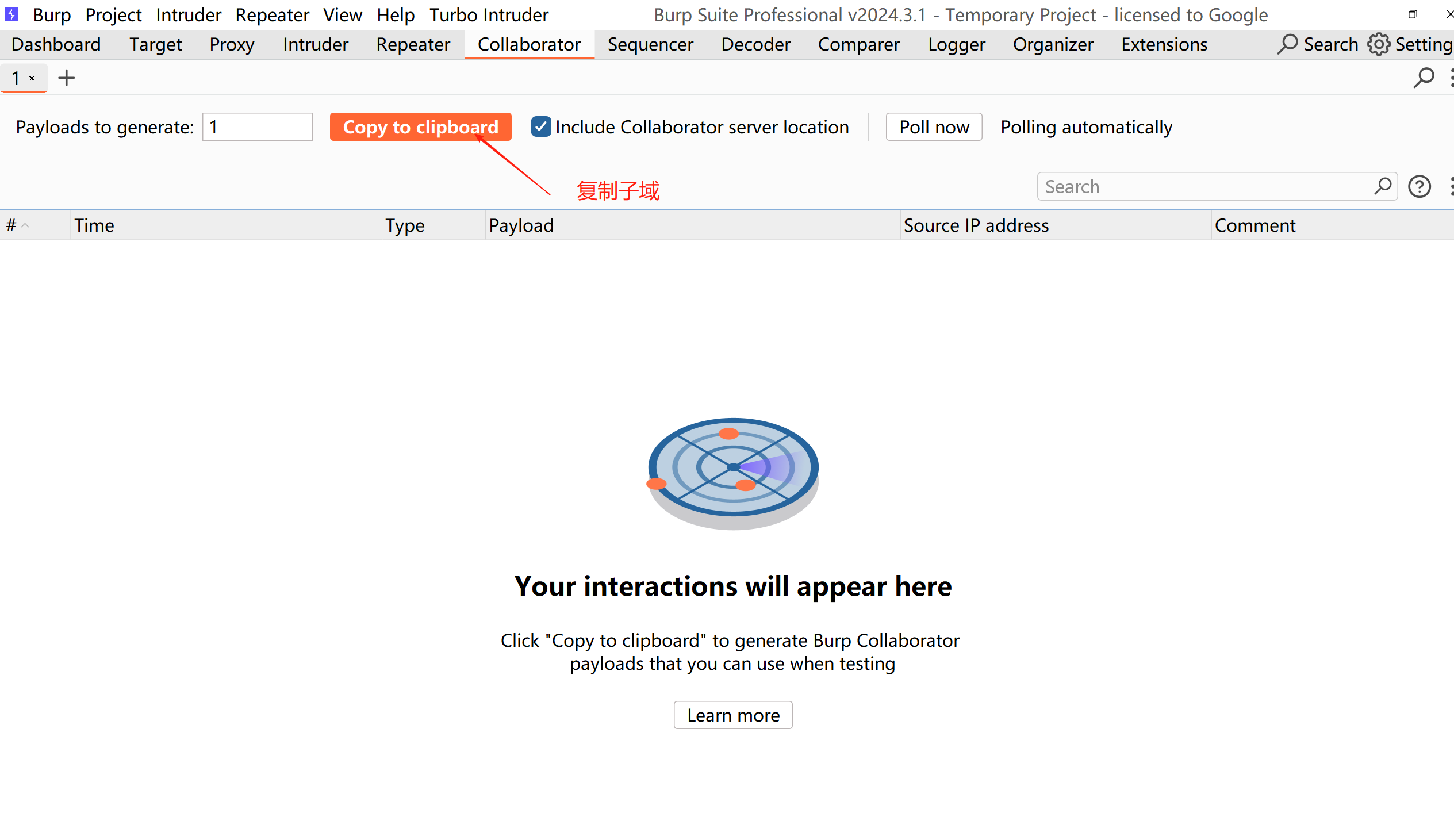Screen dimensions: 1454x840
Task: Click the tab bar search magnifier icon
Action: pos(1423,78)
